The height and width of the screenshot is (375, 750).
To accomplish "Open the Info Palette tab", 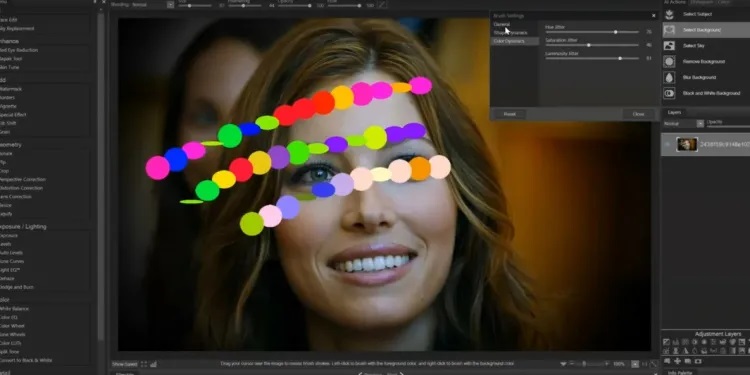I will pos(679,372).
